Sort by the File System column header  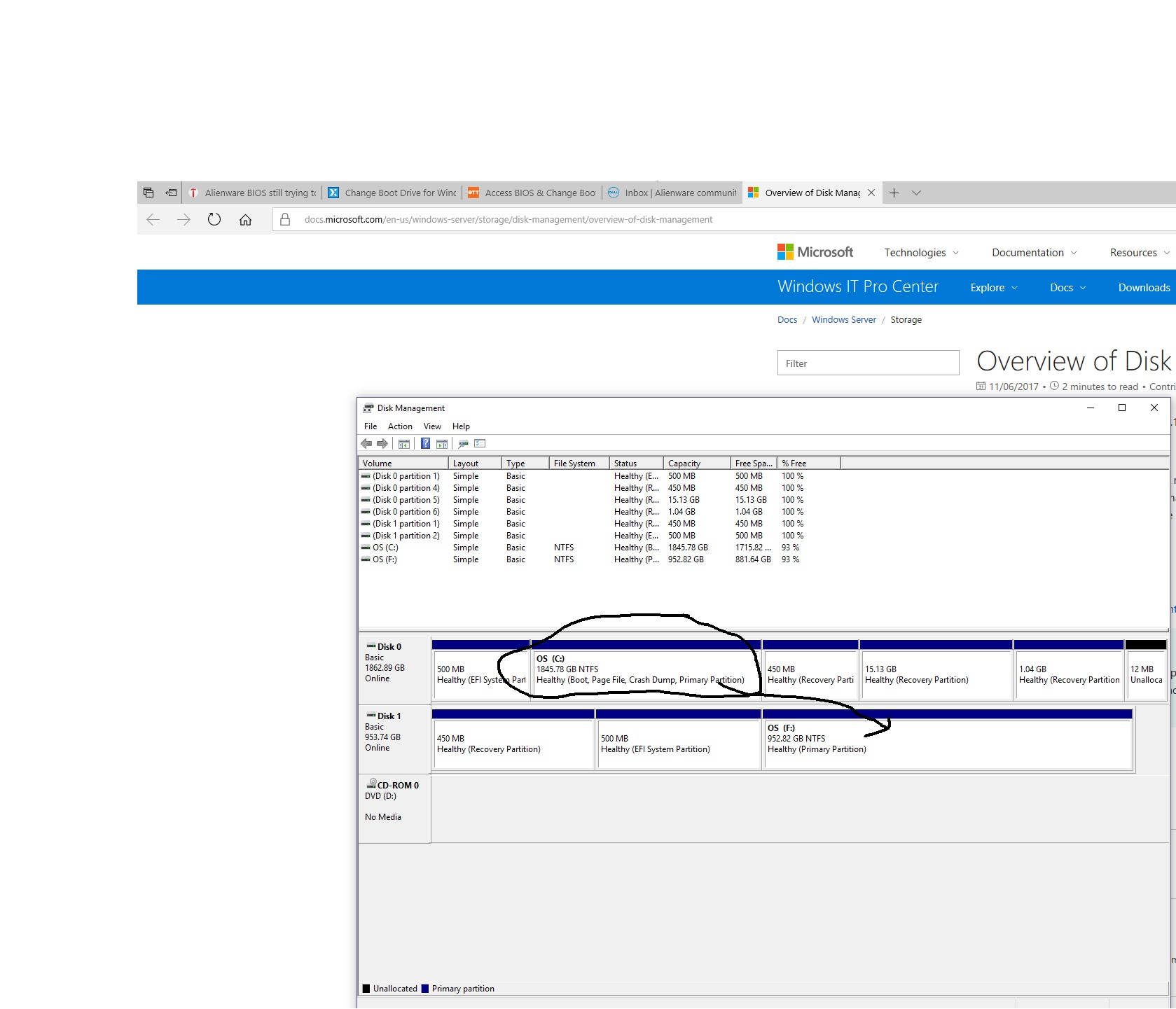[x=578, y=464]
